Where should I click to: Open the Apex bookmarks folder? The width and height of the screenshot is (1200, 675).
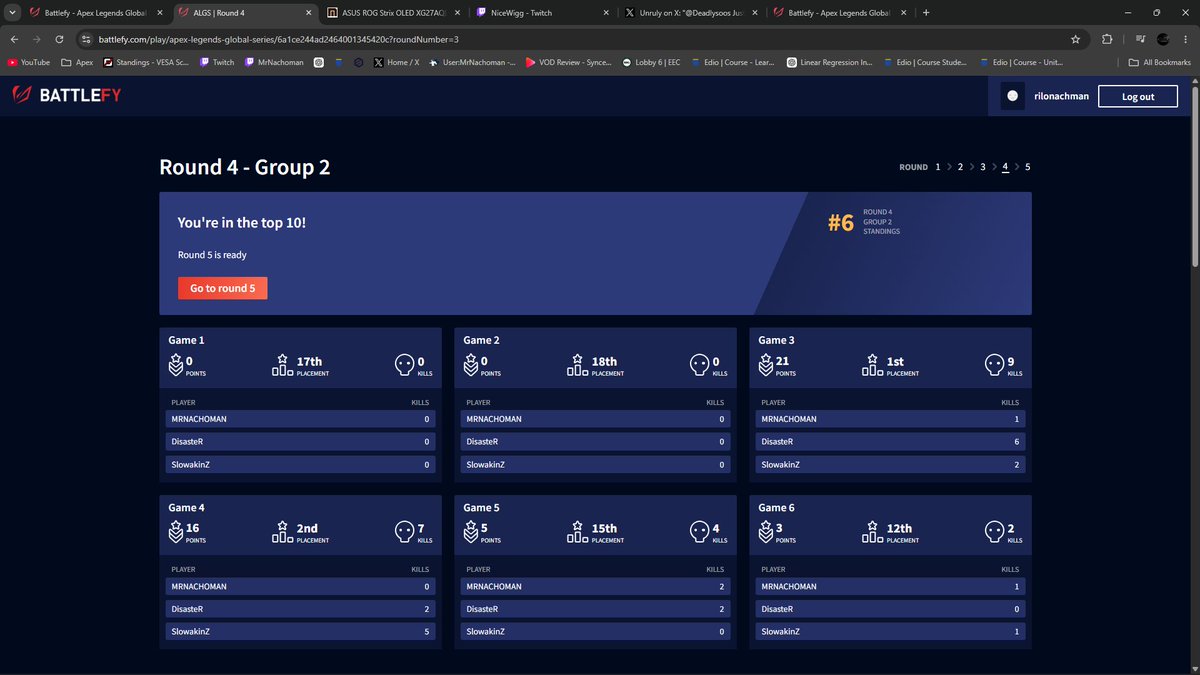pyautogui.click(x=78, y=62)
